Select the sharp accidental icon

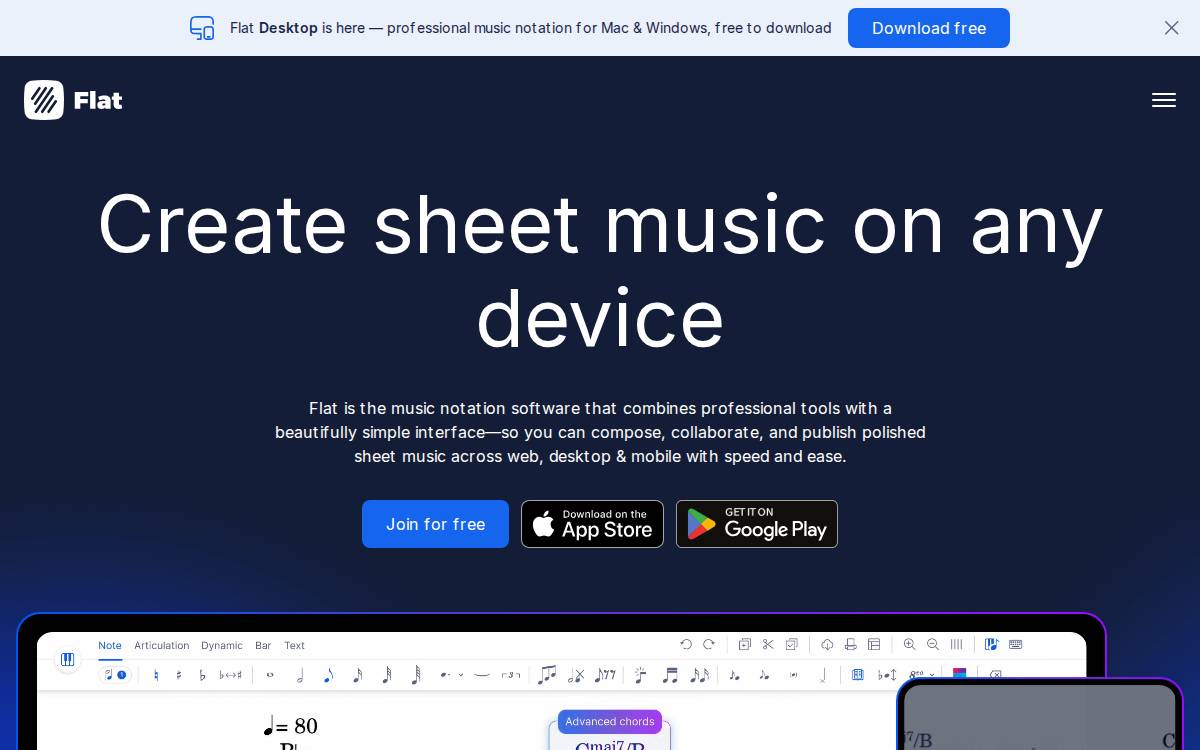(179, 675)
